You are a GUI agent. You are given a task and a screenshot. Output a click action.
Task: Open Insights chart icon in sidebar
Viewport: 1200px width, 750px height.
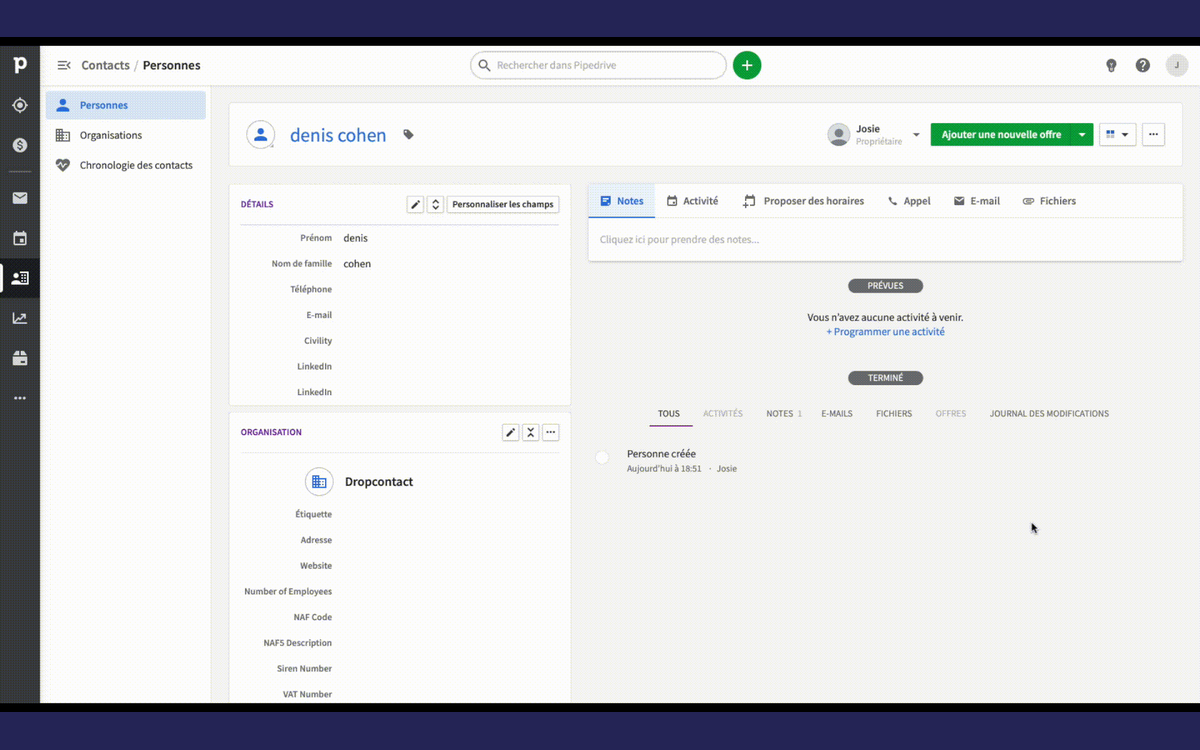coord(20,318)
